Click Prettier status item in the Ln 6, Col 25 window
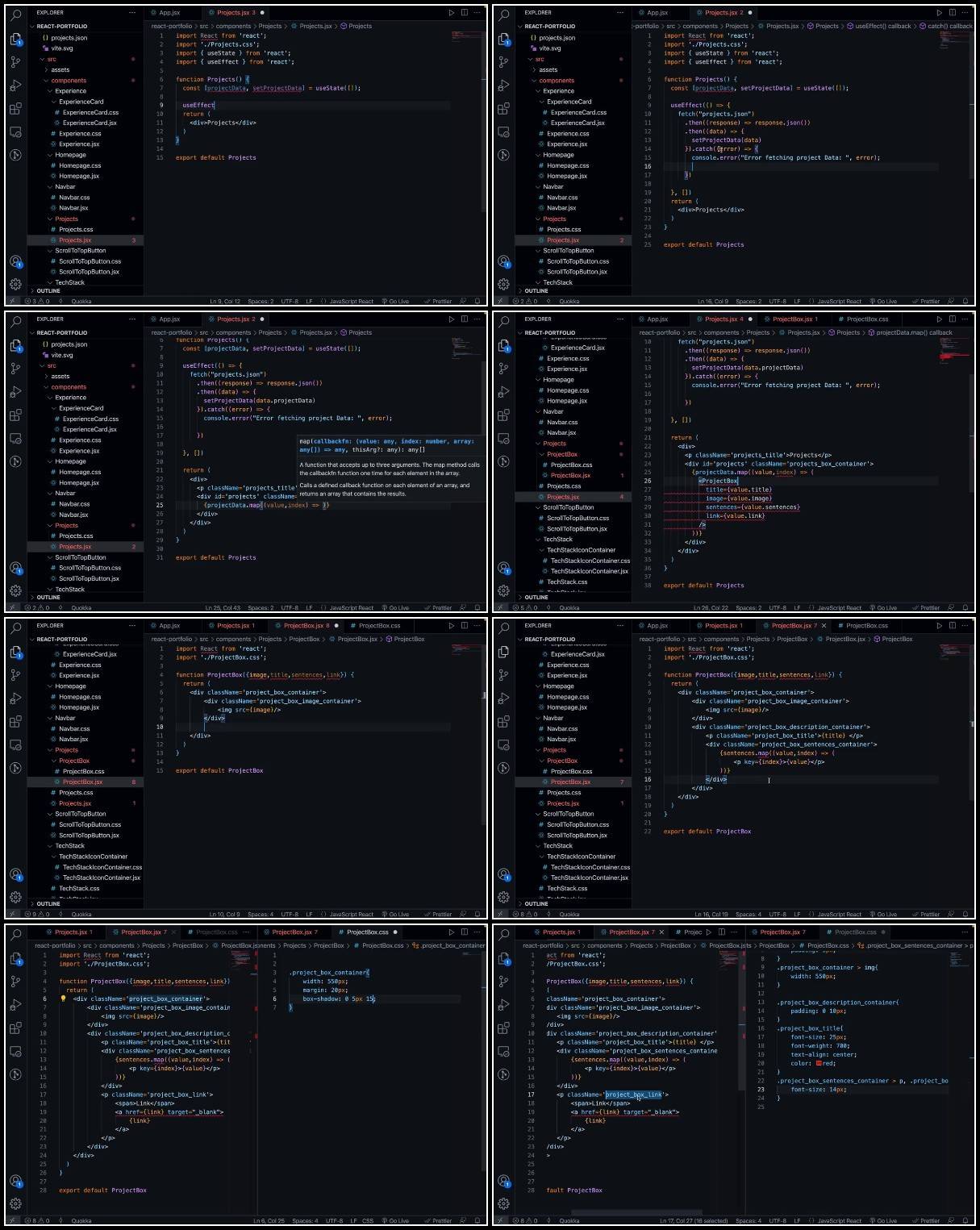Viewport: 980px width, 1230px height. [440, 1221]
